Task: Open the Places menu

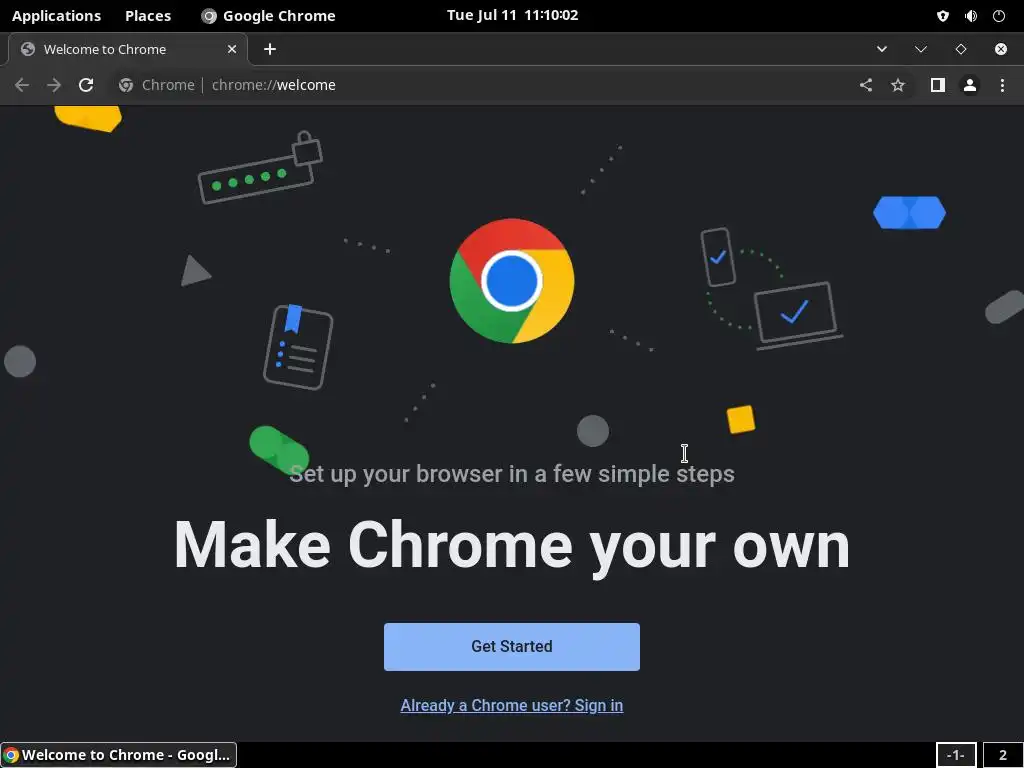Action: pyautogui.click(x=148, y=16)
